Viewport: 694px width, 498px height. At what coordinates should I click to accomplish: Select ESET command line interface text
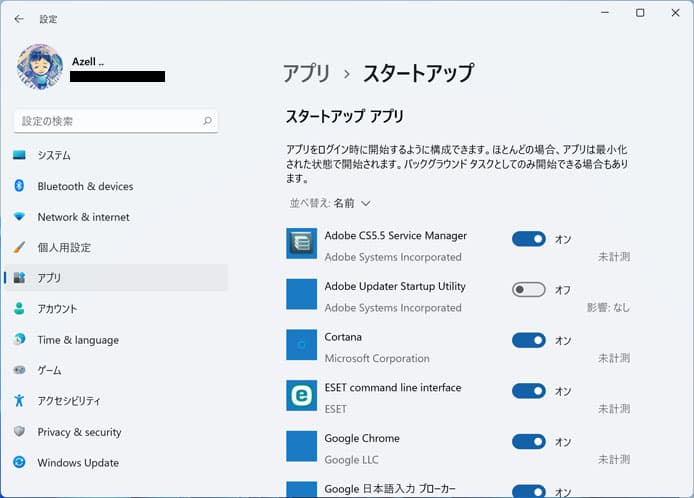point(393,388)
